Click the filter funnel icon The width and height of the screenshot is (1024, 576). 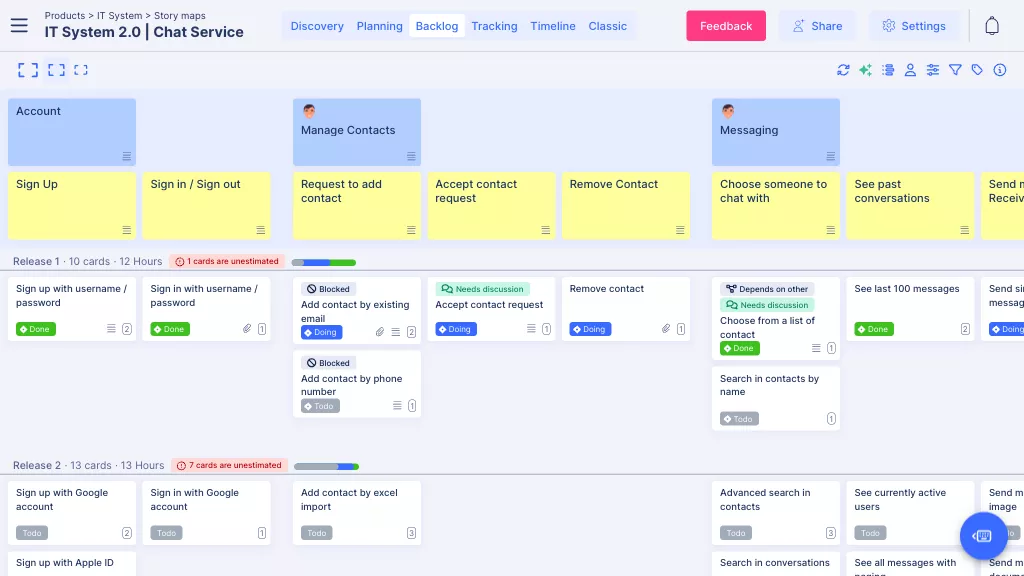point(955,70)
